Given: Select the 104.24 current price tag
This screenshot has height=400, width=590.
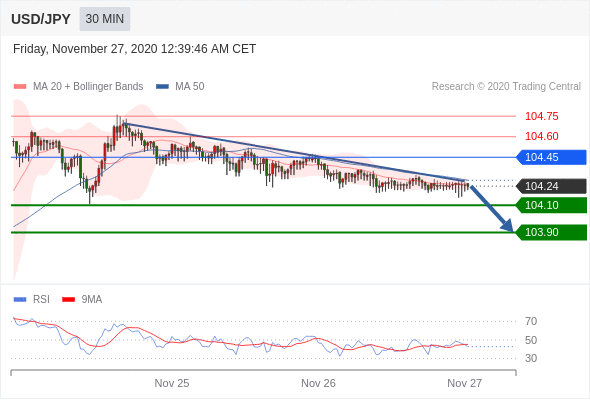Looking at the screenshot, I should [551, 186].
